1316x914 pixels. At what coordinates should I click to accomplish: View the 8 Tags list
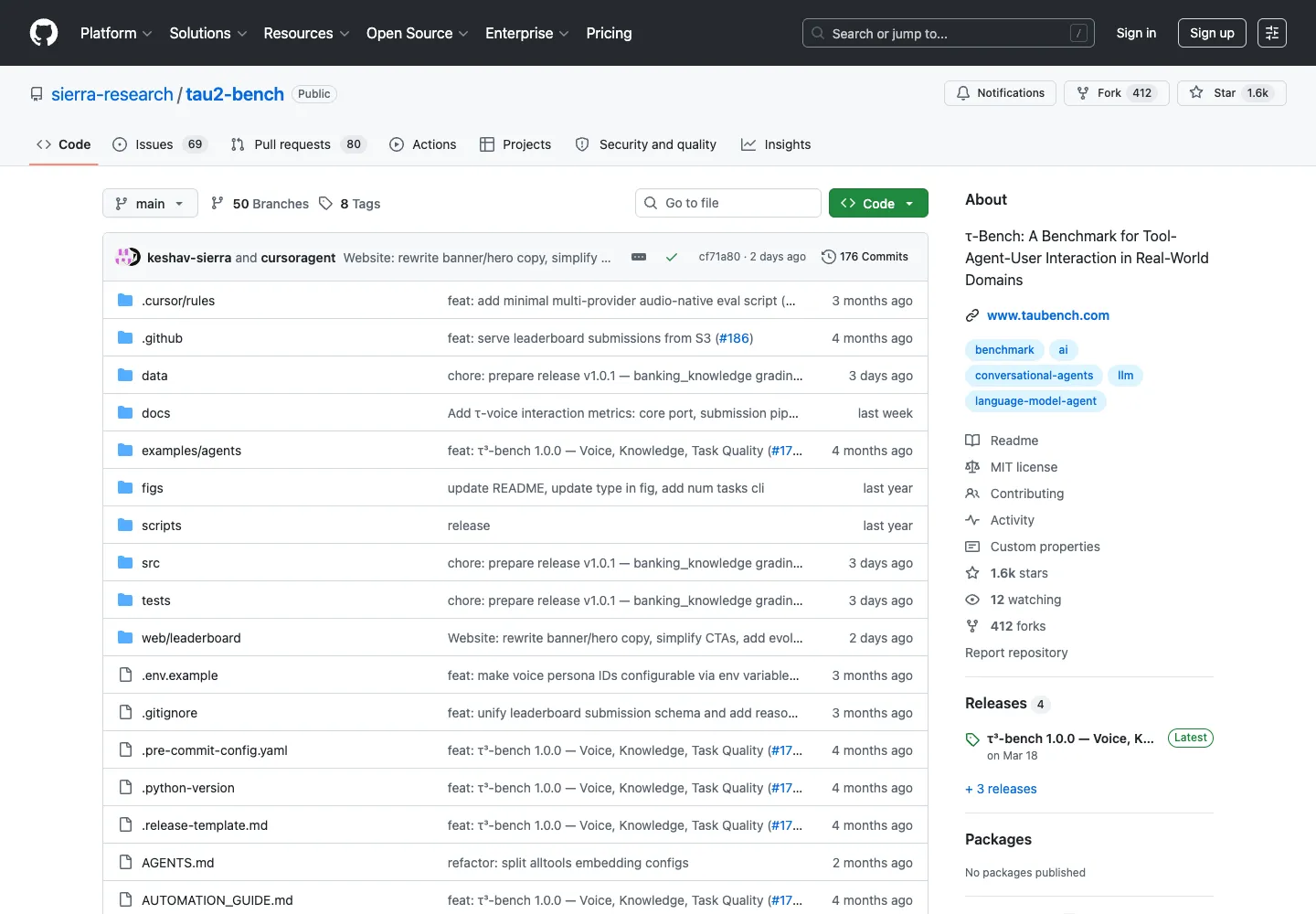pos(350,204)
